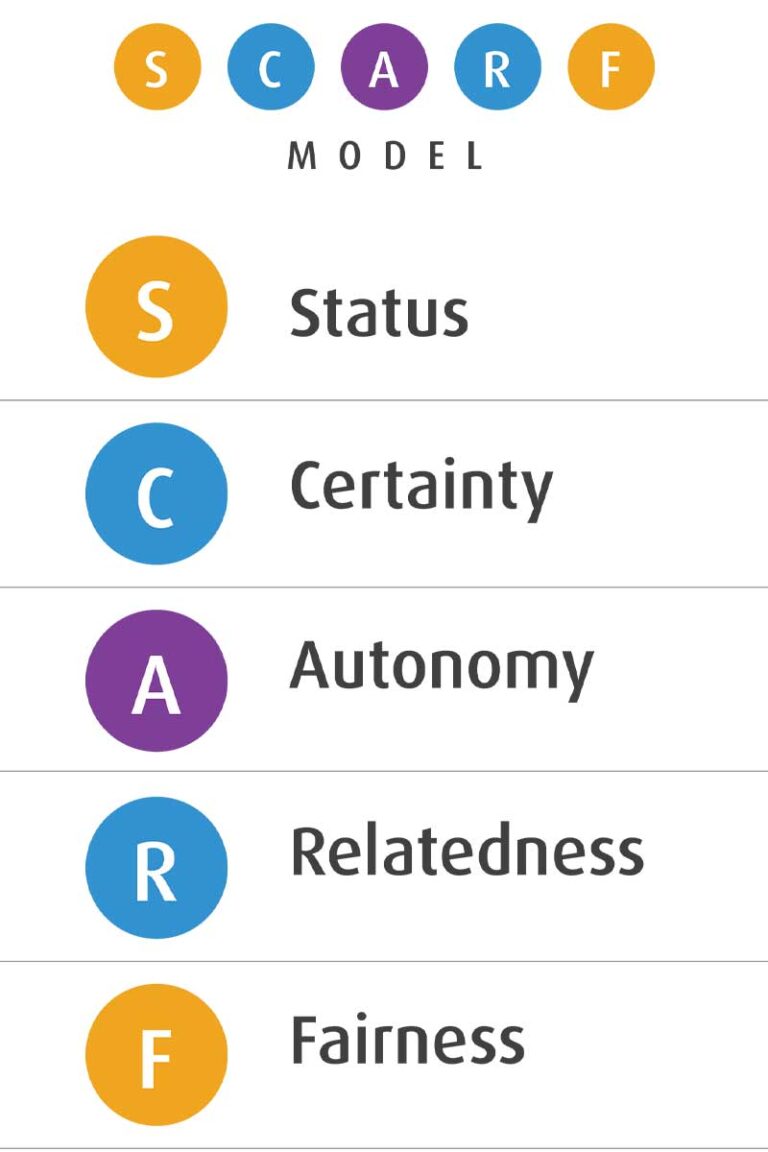
Task: Click the small blue C circle at top
Action: click(x=270, y=67)
